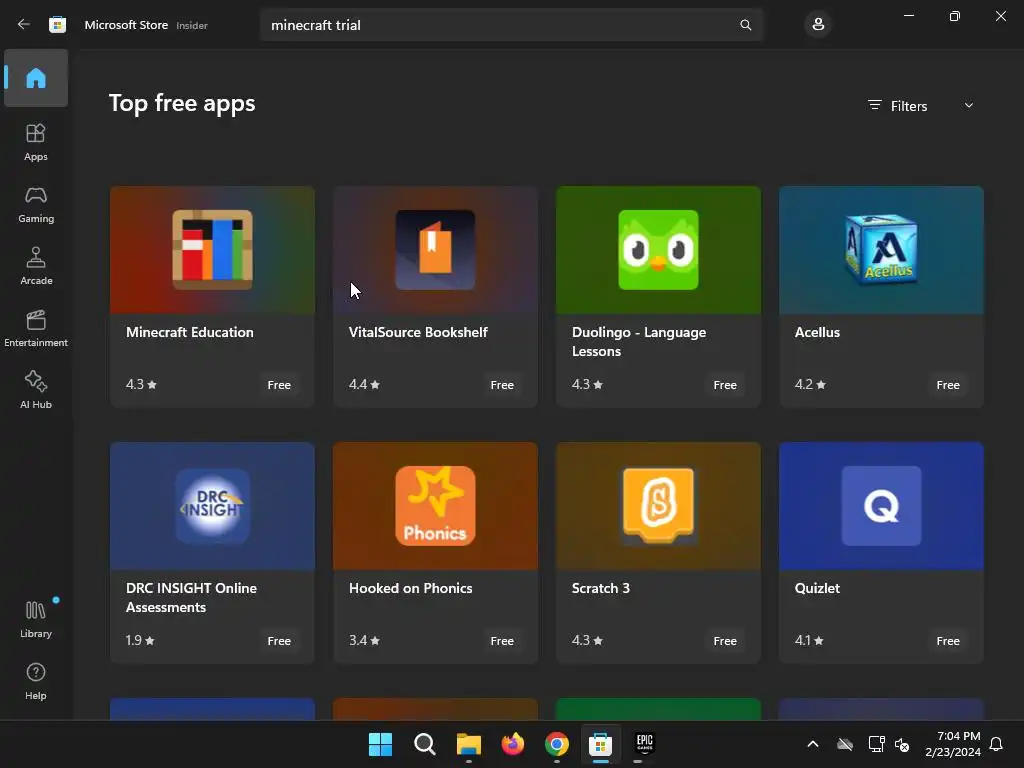
Task: Open the Scratch 3 title text
Action: click(601, 588)
